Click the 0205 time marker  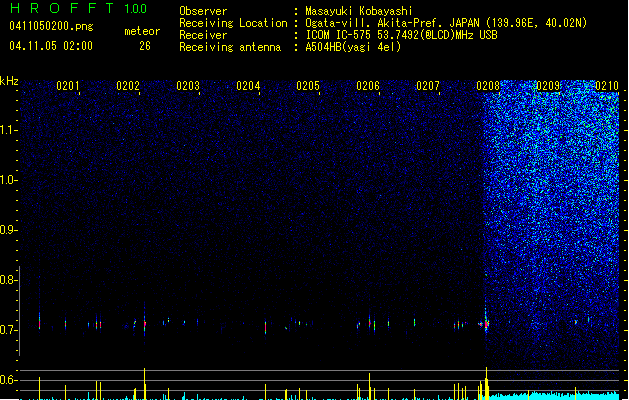pyautogui.click(x=308, y=85)
